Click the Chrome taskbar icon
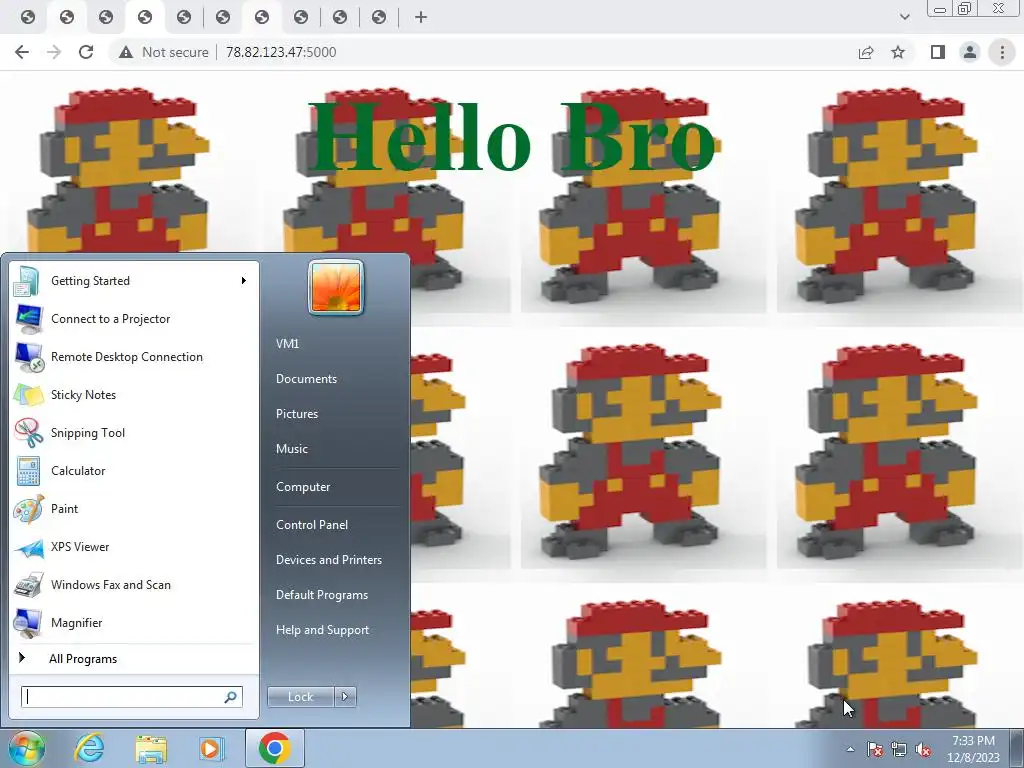The image size is (1024, 768). [x=274, y=748]
